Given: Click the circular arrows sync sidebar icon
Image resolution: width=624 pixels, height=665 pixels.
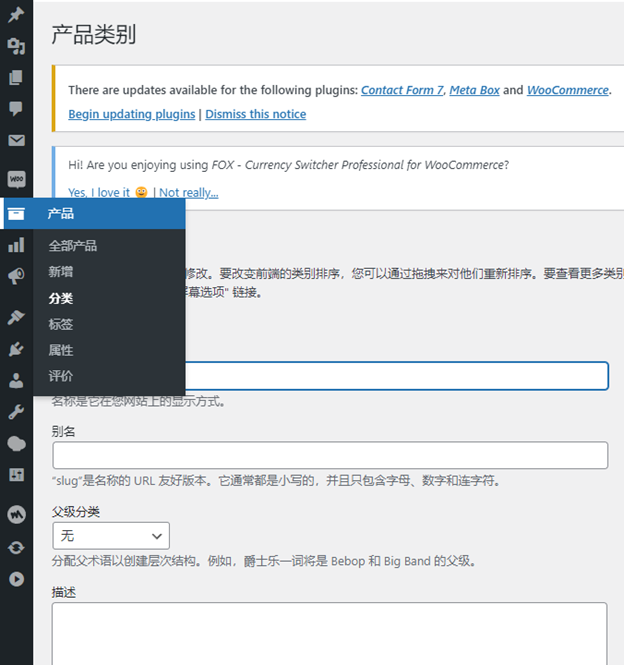Looking at the screenshot, I should point(16,548).
